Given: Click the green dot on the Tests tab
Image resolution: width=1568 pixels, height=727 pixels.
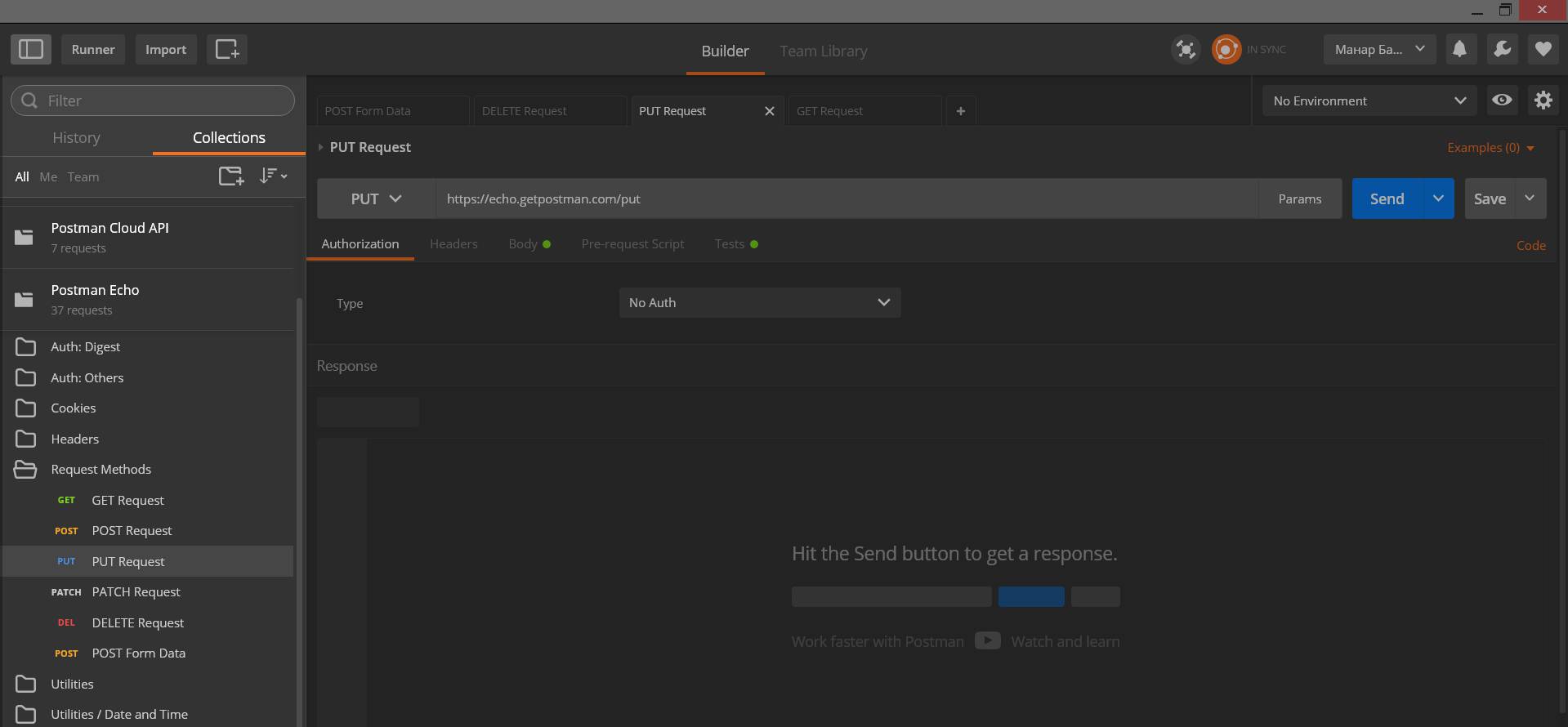Looking at the screenshot, I should coord(754,244).
